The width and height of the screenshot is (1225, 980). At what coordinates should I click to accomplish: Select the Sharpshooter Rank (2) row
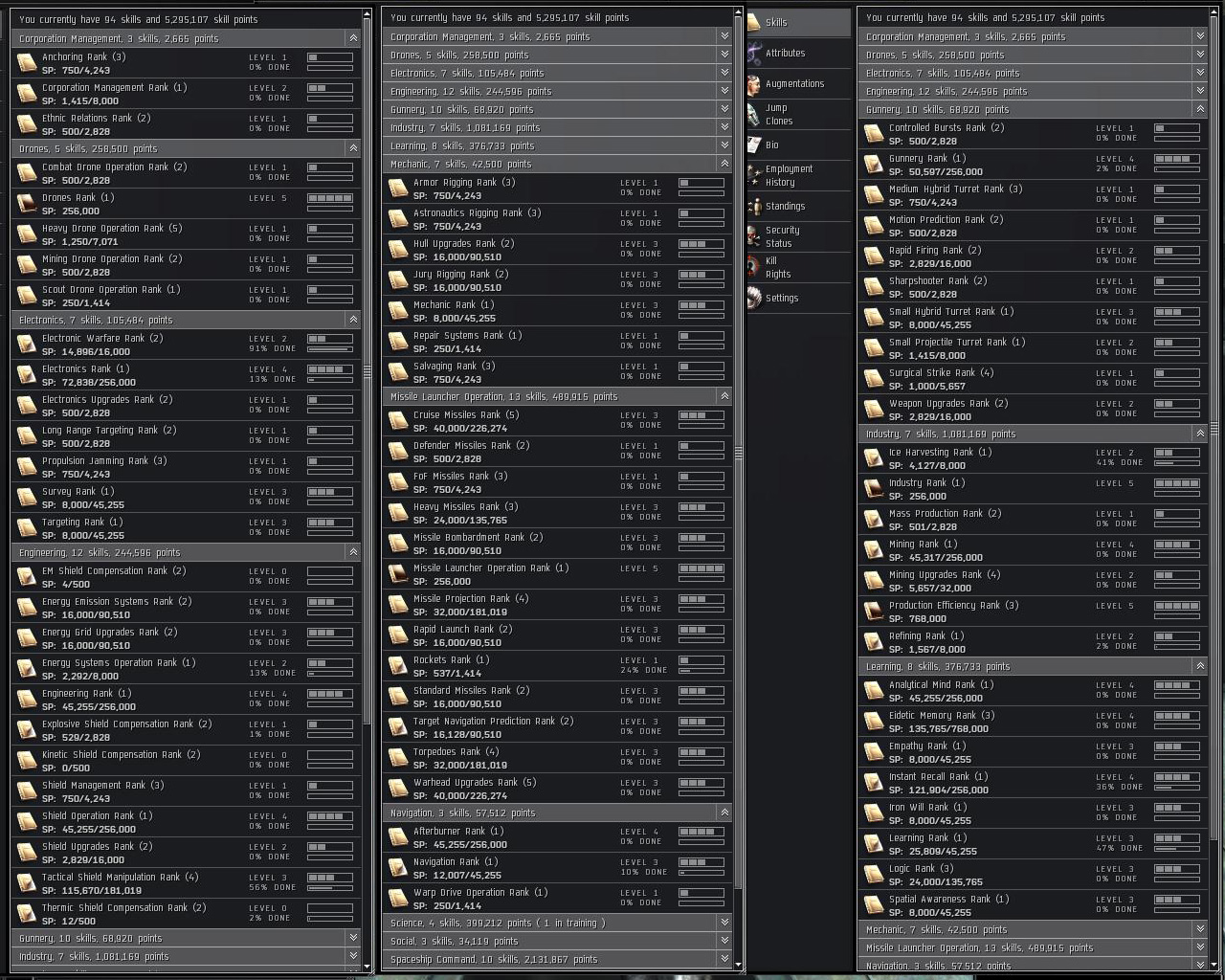(1033, 287)
